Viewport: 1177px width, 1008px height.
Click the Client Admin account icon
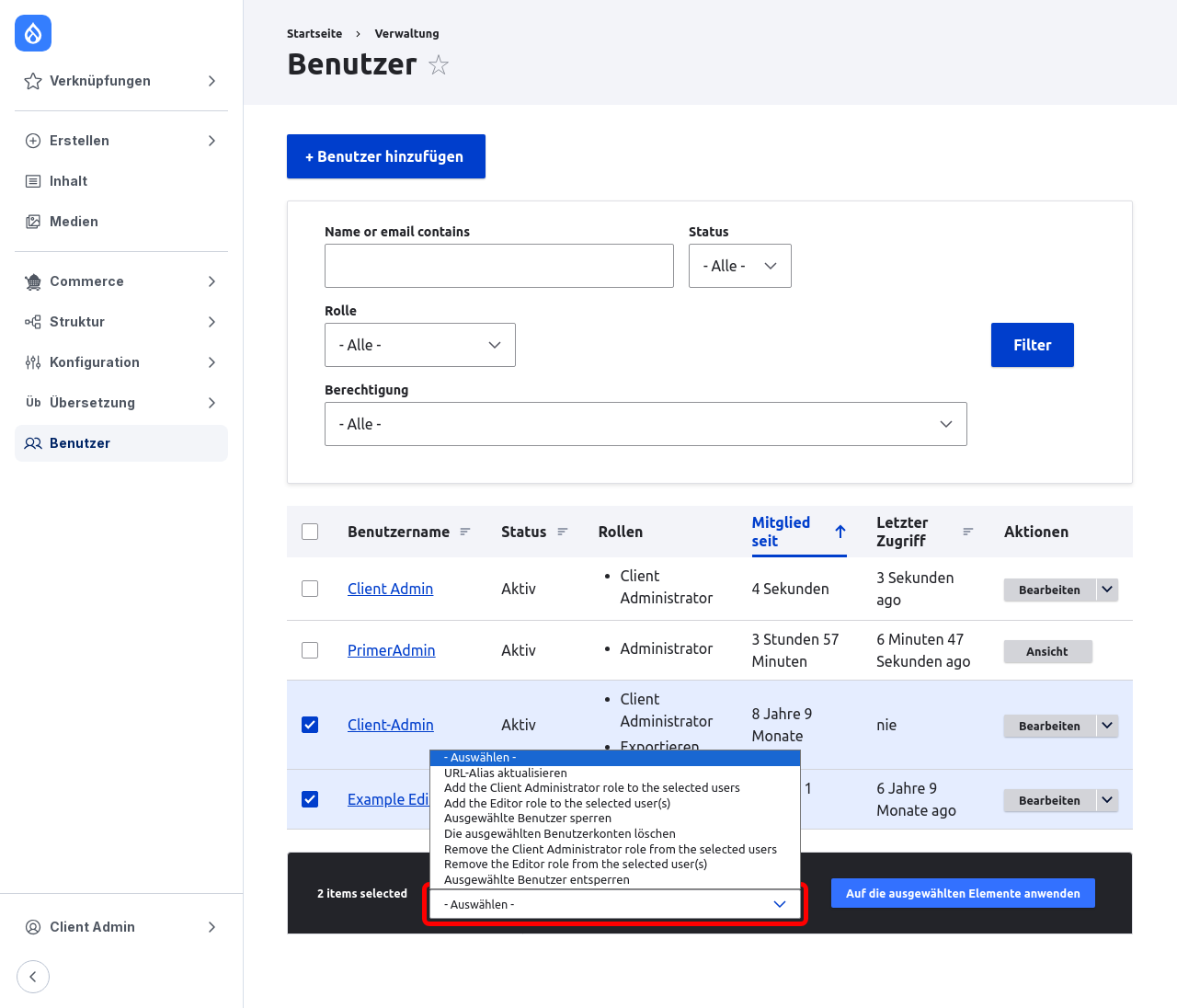(33, 927)
